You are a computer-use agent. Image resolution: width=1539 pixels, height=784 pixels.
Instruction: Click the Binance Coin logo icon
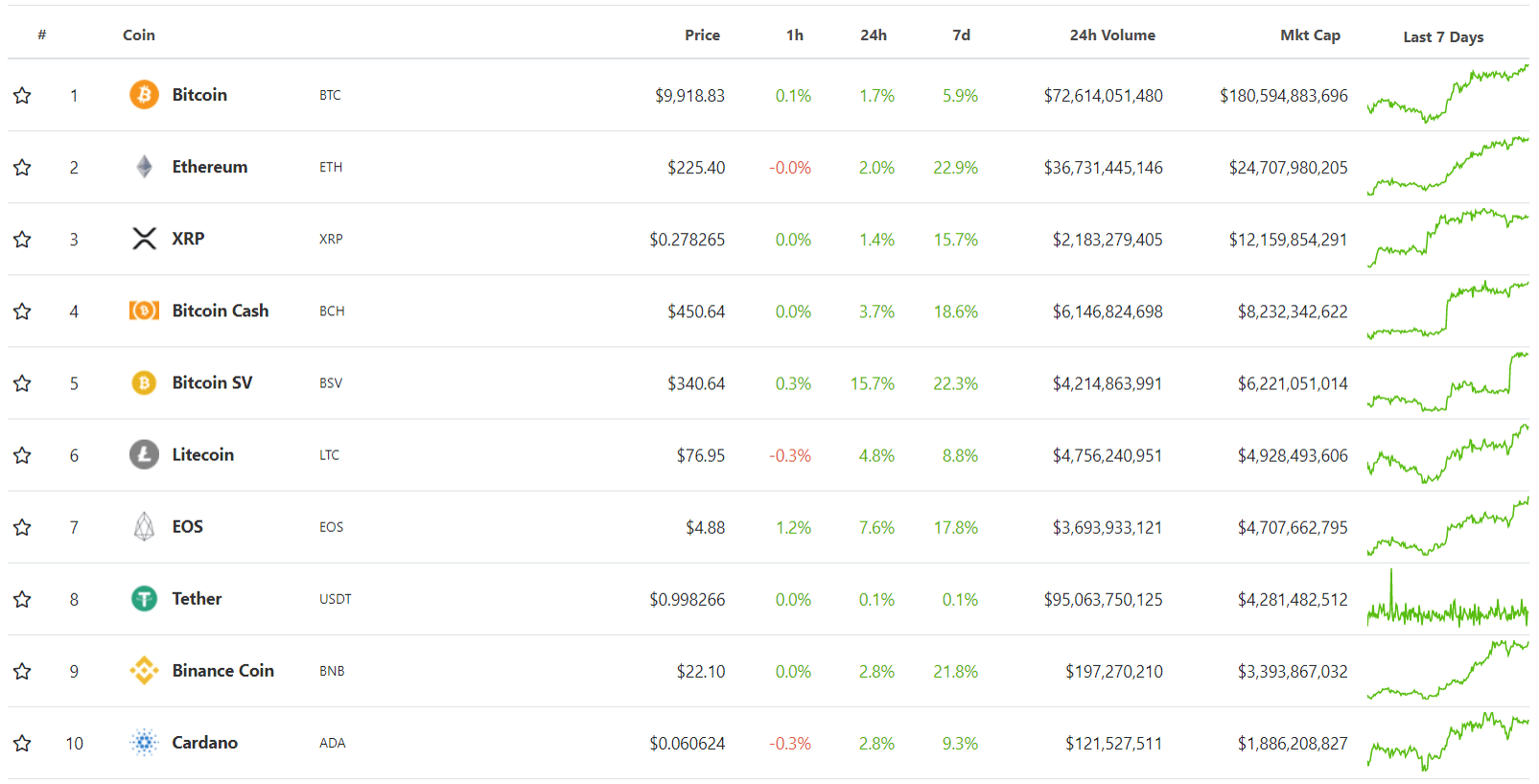coord(144,671)
